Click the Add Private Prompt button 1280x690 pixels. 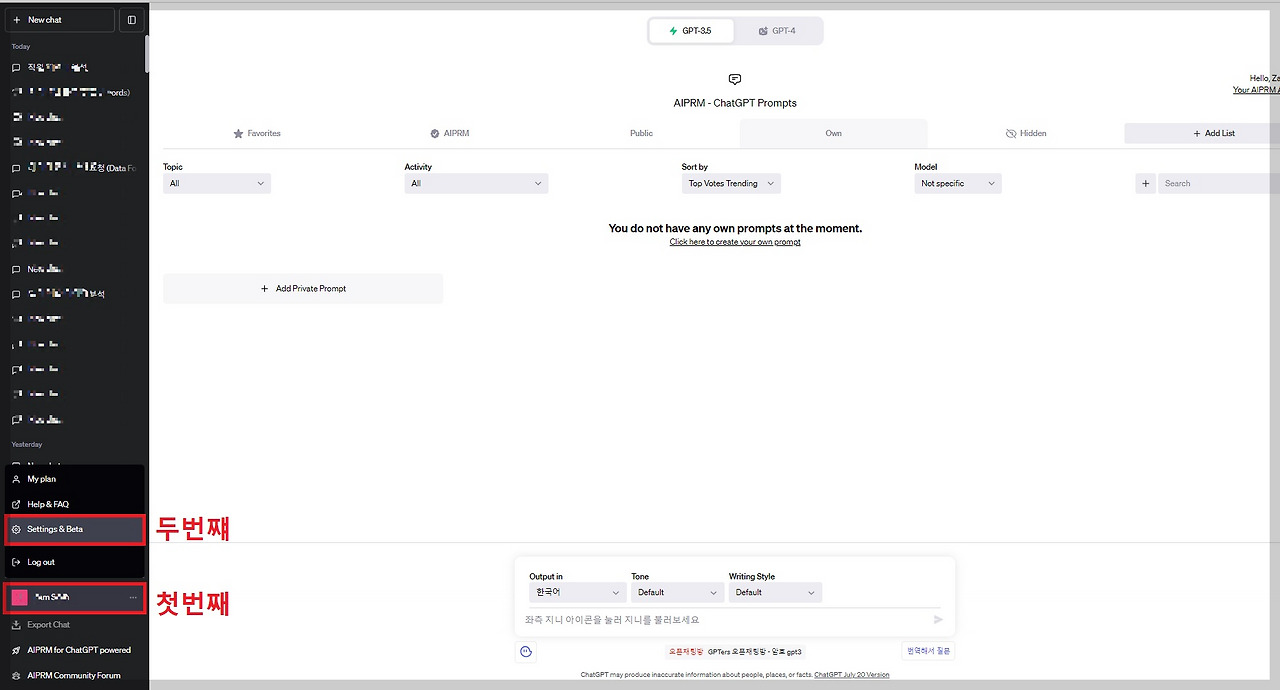(303, 289)
